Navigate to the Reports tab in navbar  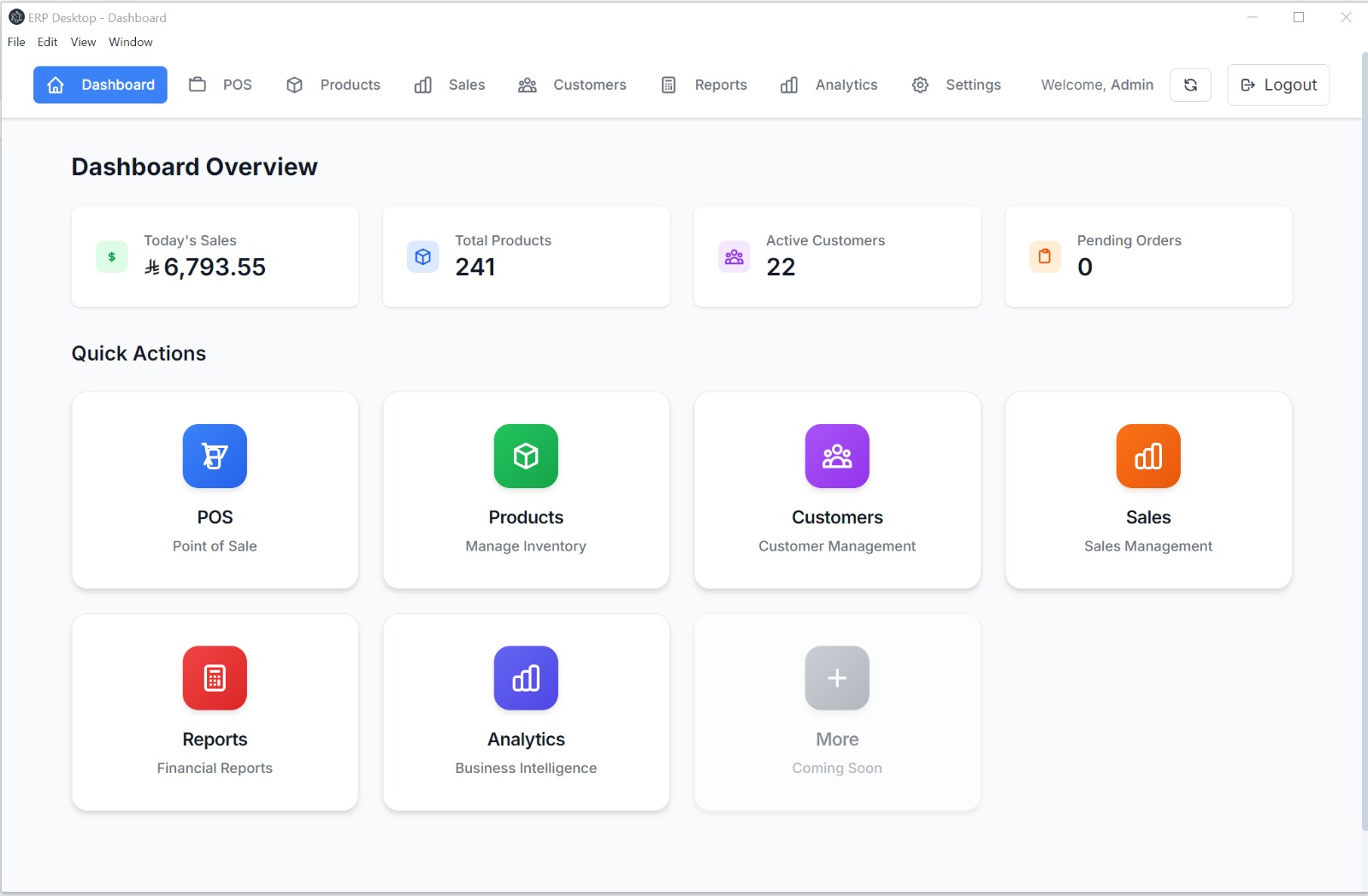pos(705,85)
